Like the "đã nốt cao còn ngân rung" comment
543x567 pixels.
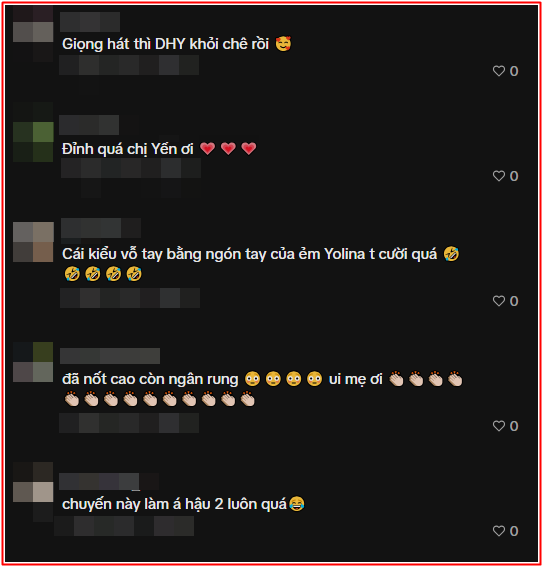tap(499, 426)
